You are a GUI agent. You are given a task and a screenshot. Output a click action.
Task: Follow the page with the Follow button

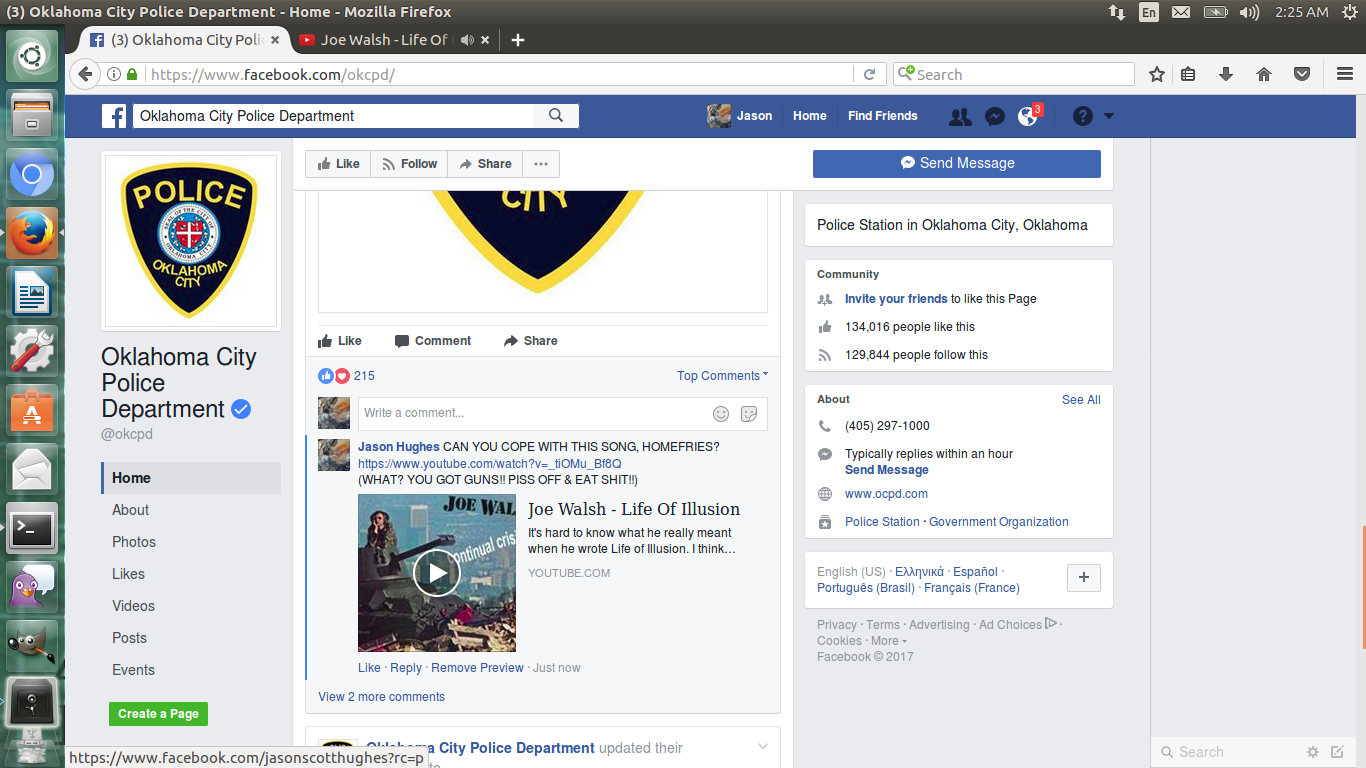(409, 164)
